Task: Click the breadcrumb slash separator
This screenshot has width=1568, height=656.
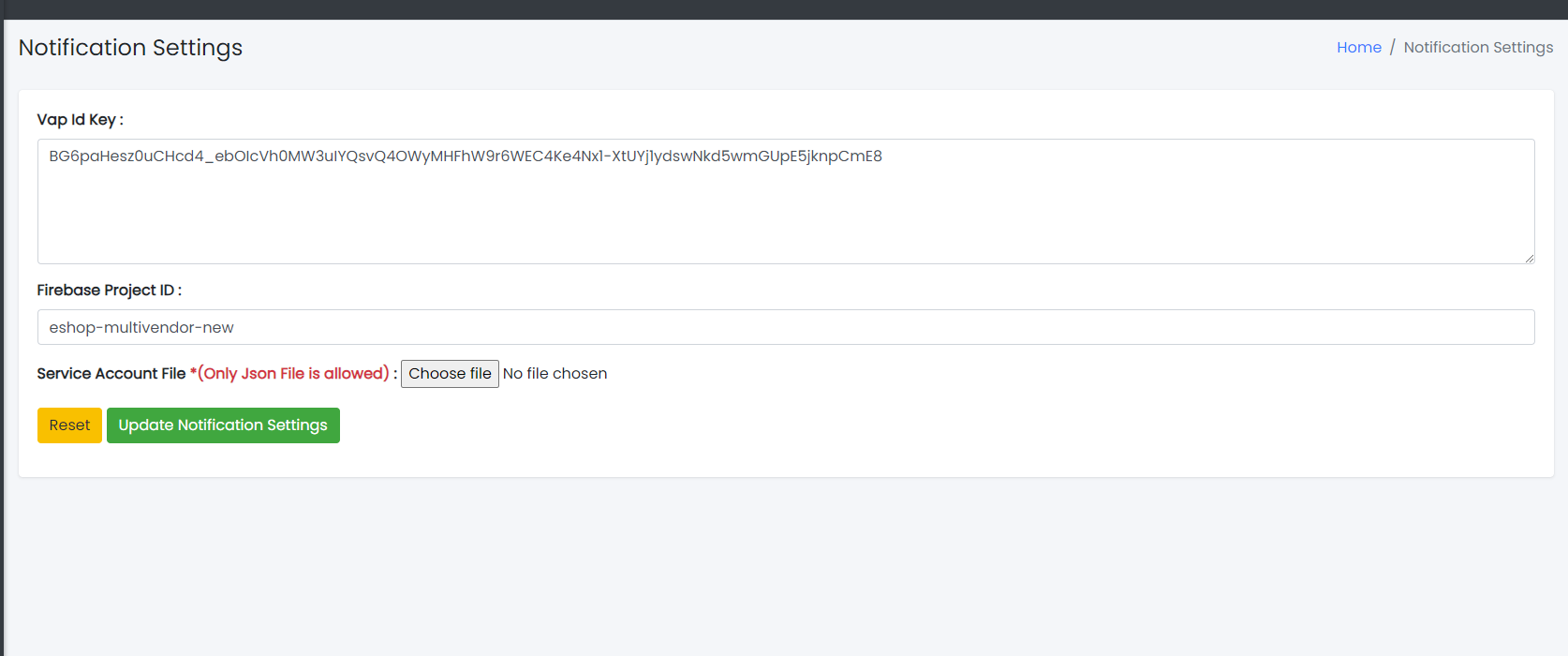Action: coord(1392,48)
